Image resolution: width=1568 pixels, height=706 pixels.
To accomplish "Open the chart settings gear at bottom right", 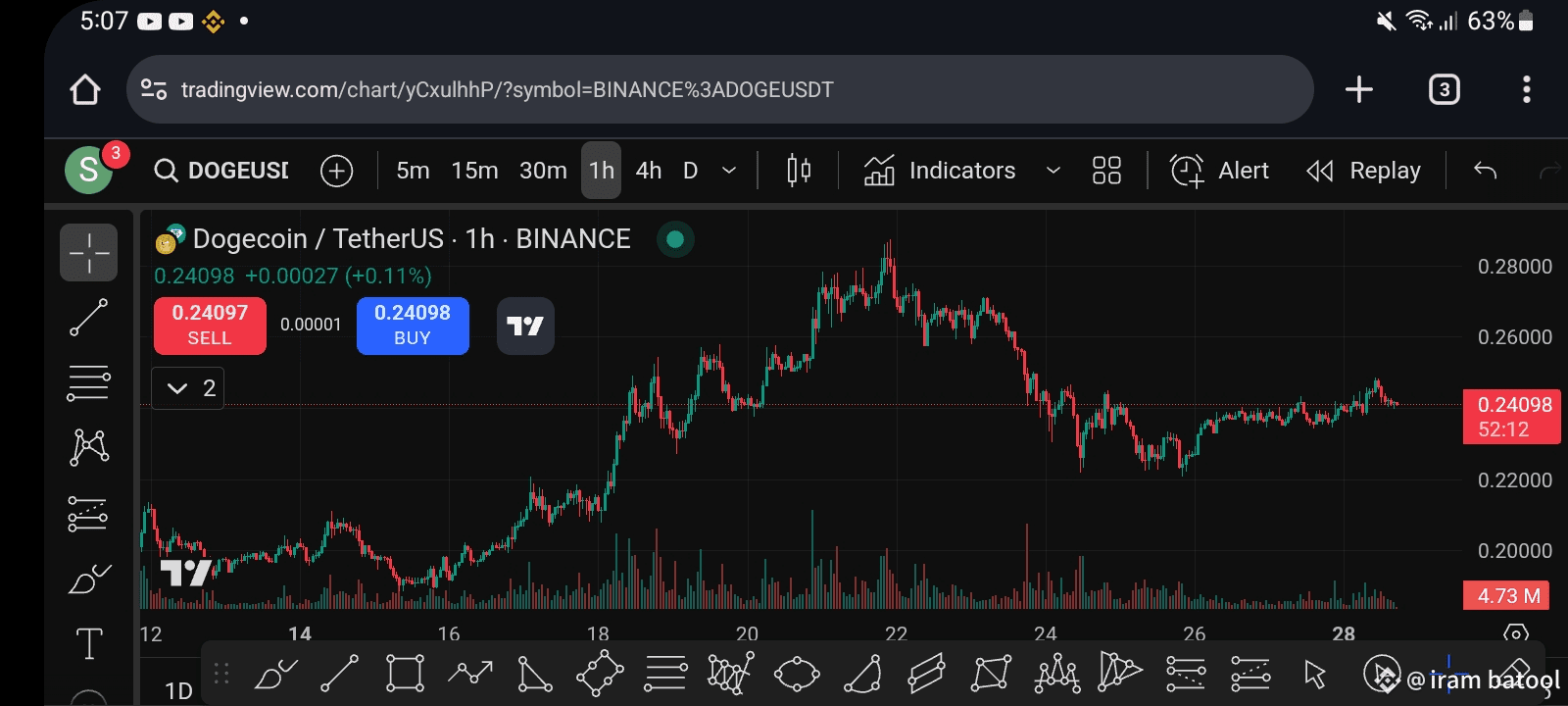I will (1515, 633).
